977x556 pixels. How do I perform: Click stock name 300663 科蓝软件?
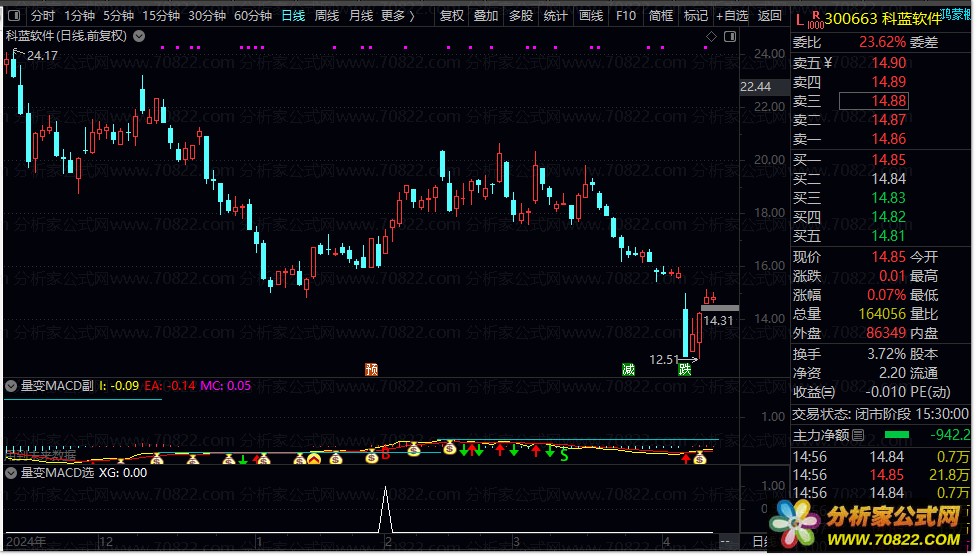[x=883, y=19]
